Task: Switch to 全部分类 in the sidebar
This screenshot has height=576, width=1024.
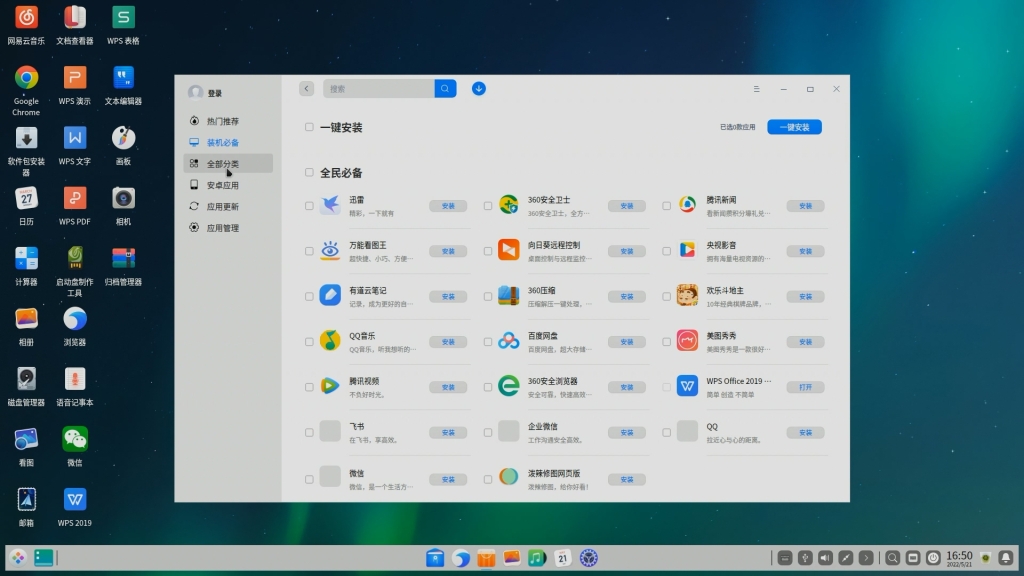Action: tap(228, 164)
